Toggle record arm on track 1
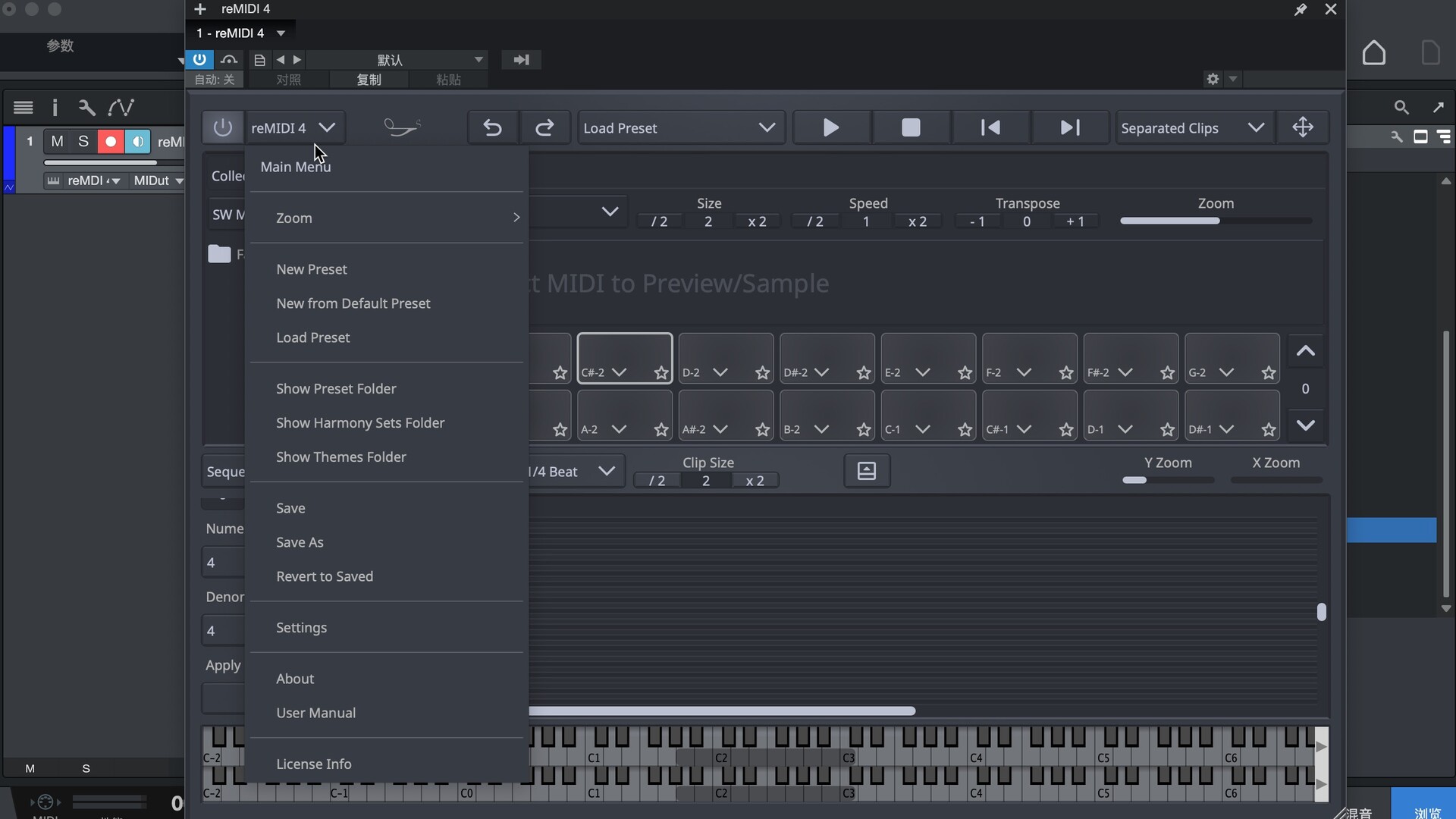 pos(111,141)
